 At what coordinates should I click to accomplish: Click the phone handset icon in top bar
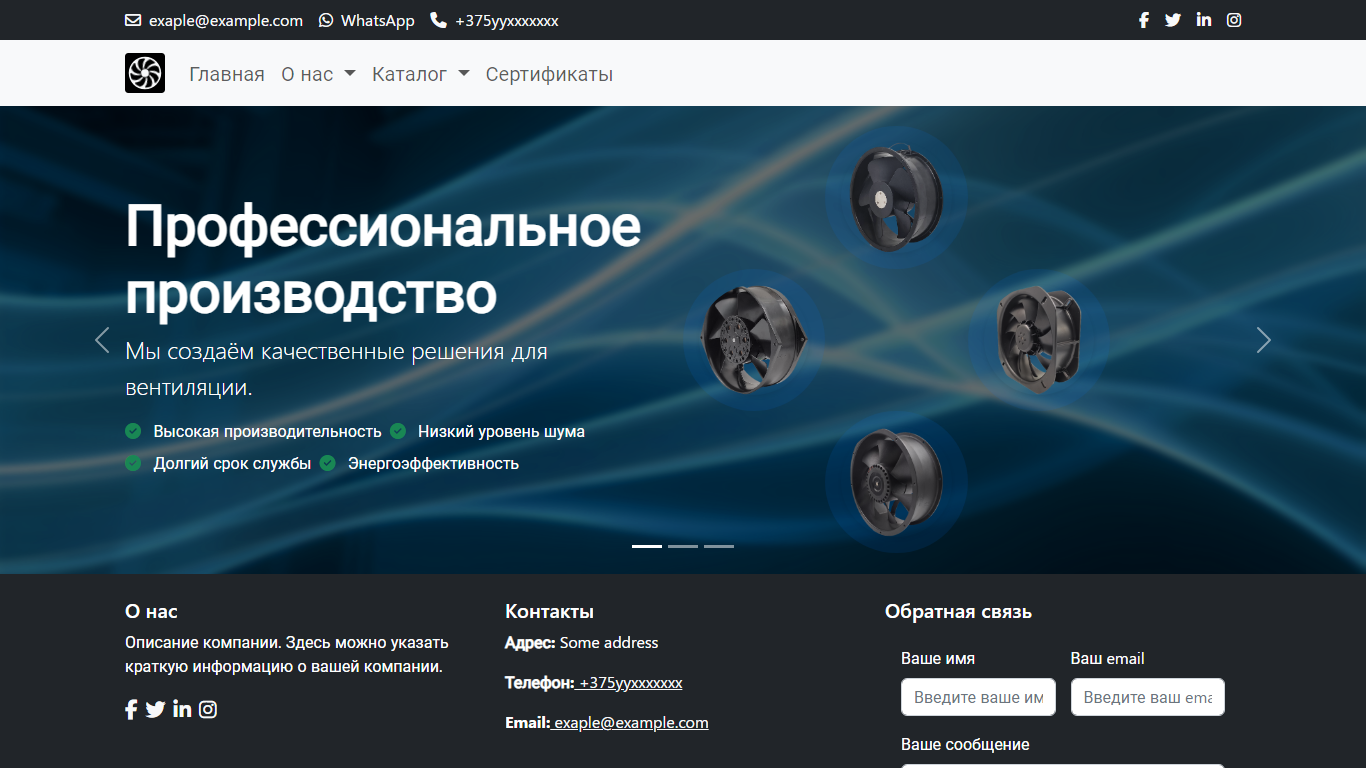(x=438, y=20)
